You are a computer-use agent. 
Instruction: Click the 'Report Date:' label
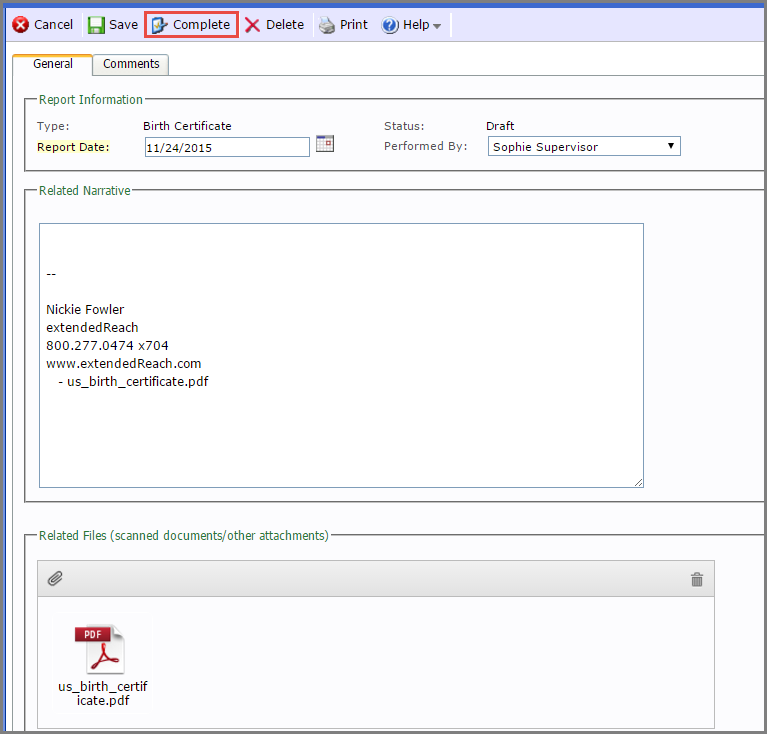tap(73, 147)
